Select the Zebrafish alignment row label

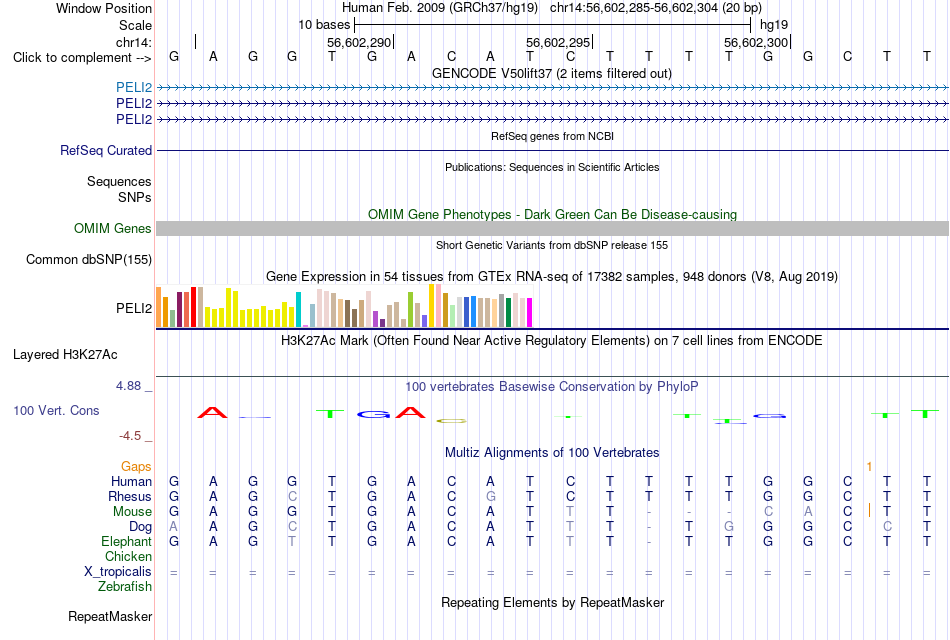[x=125, y=587]
